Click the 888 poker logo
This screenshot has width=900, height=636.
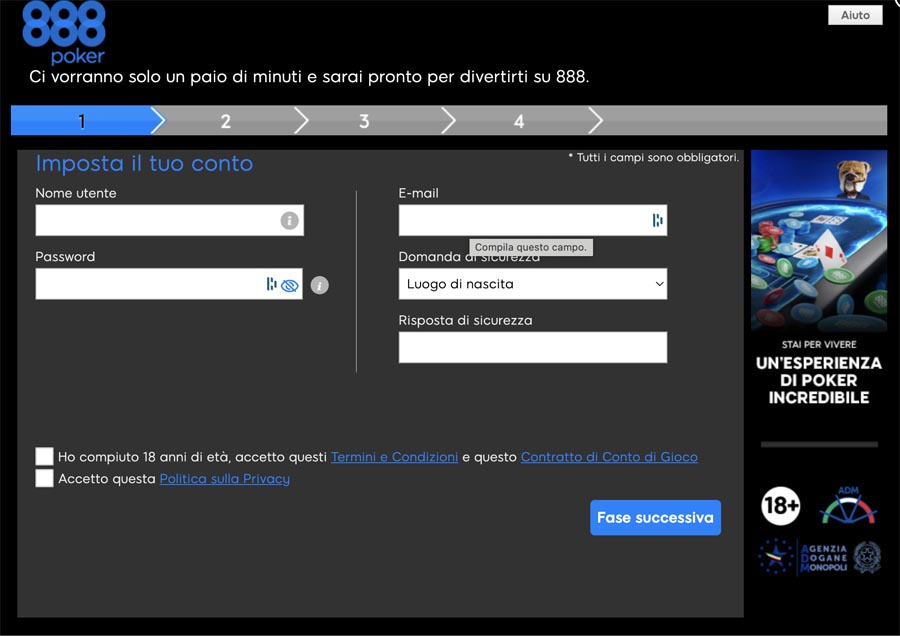tap(64, 33)
